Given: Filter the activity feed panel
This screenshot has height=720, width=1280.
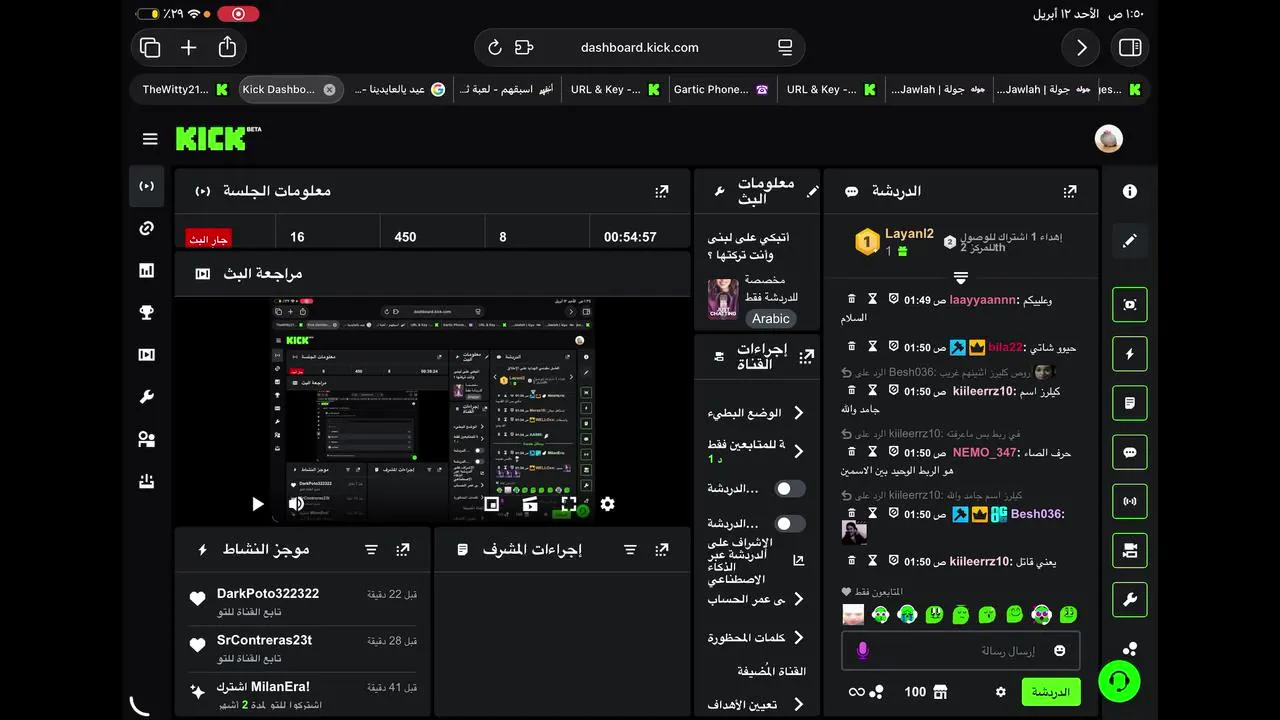Looking at the screenshot, I should [x=371, y=550].
